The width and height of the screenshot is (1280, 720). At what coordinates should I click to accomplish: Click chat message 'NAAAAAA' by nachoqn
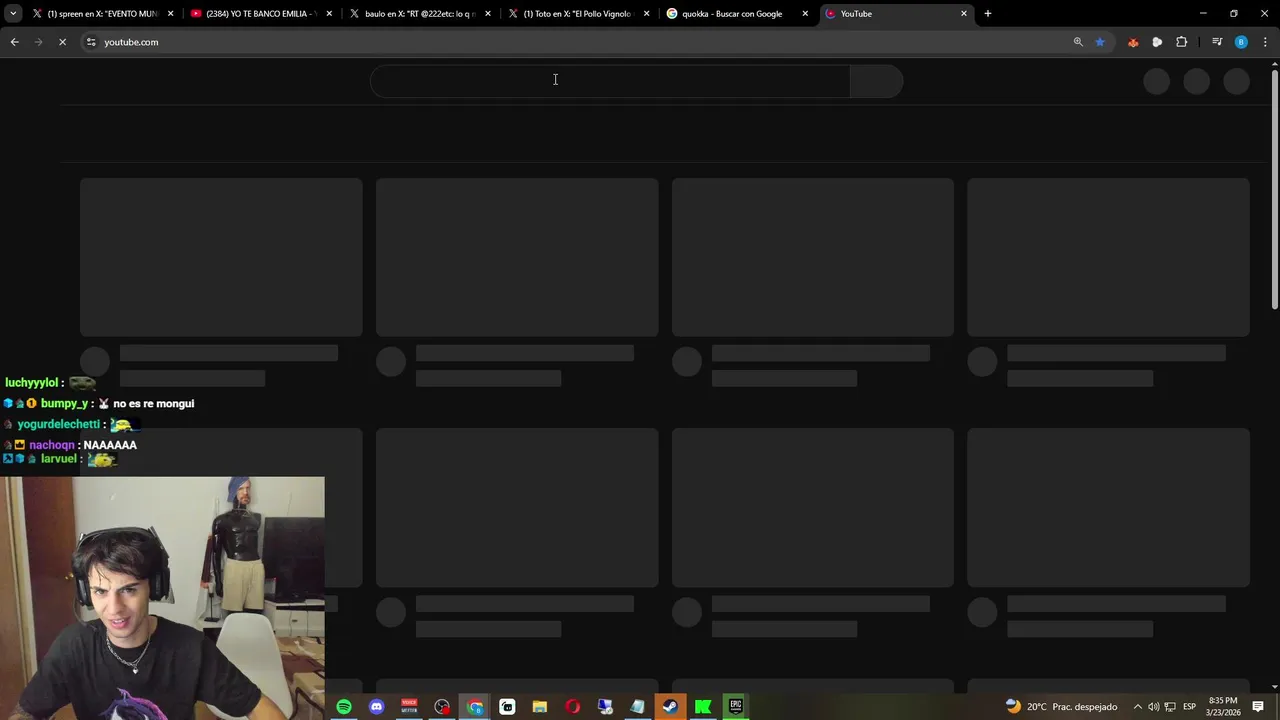[x=110, y=445]
